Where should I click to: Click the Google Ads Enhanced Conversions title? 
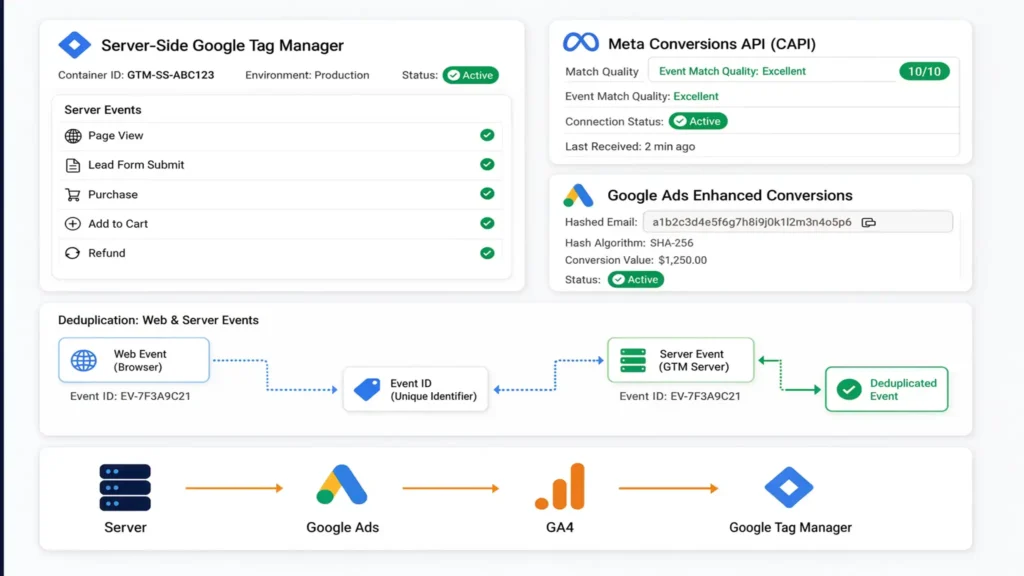coord(729,195)
